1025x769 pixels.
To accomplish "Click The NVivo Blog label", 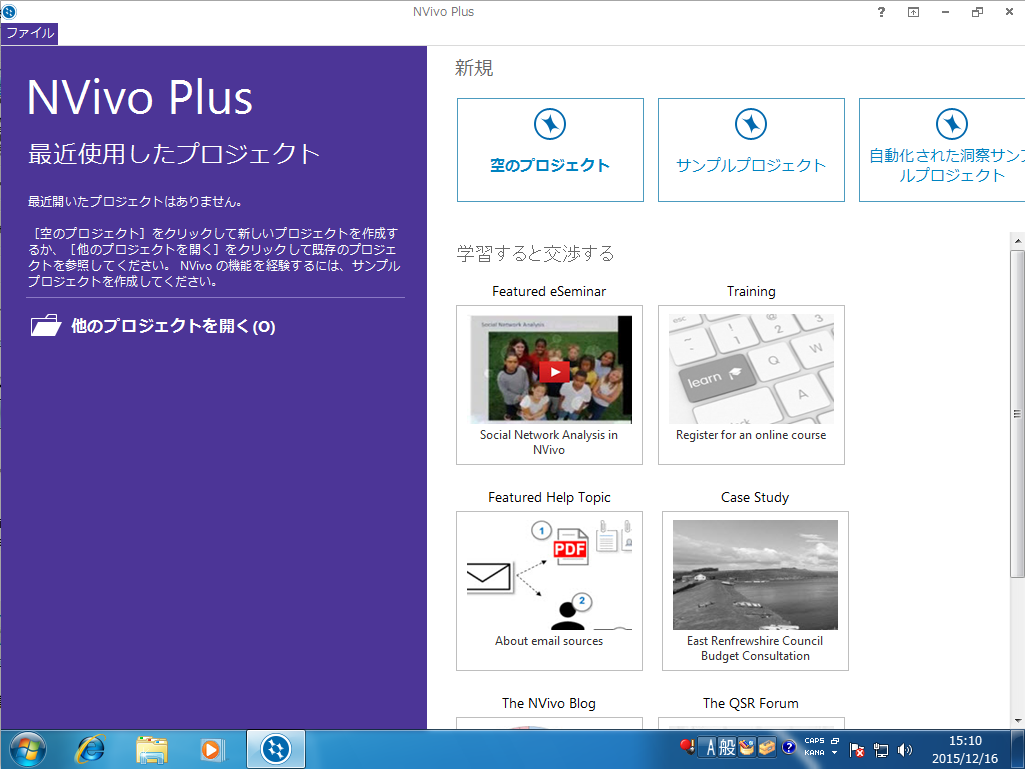I will pos(549,704).
